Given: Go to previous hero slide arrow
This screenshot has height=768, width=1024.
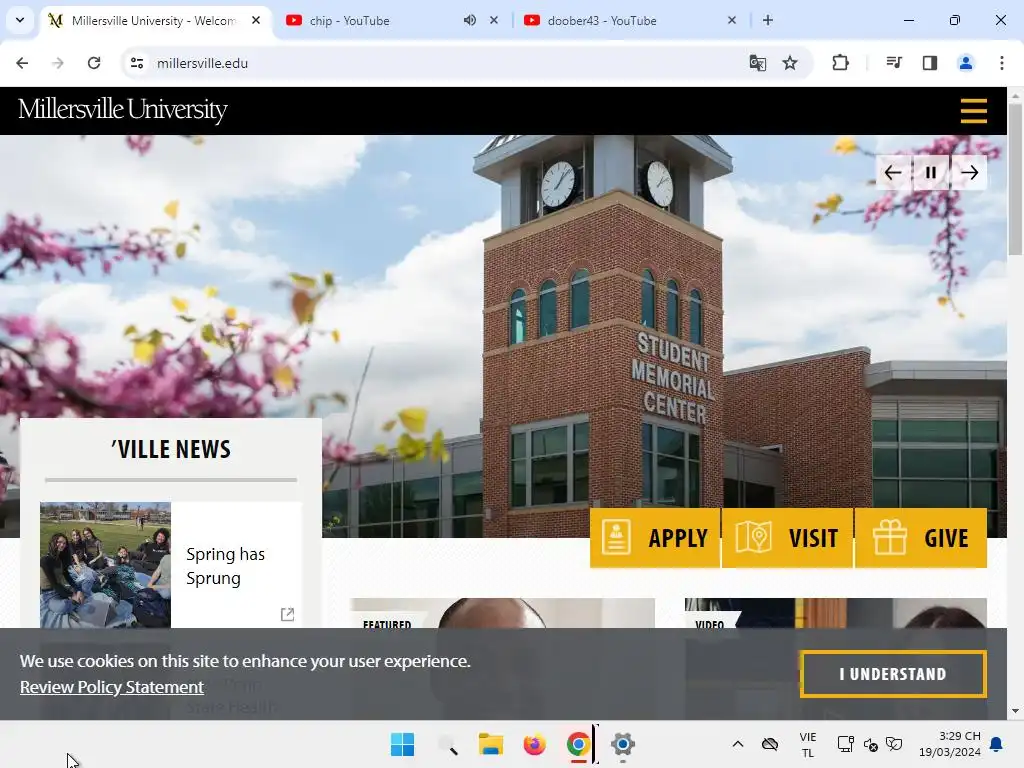Looking at the screenshot, I should click(893, 172).
